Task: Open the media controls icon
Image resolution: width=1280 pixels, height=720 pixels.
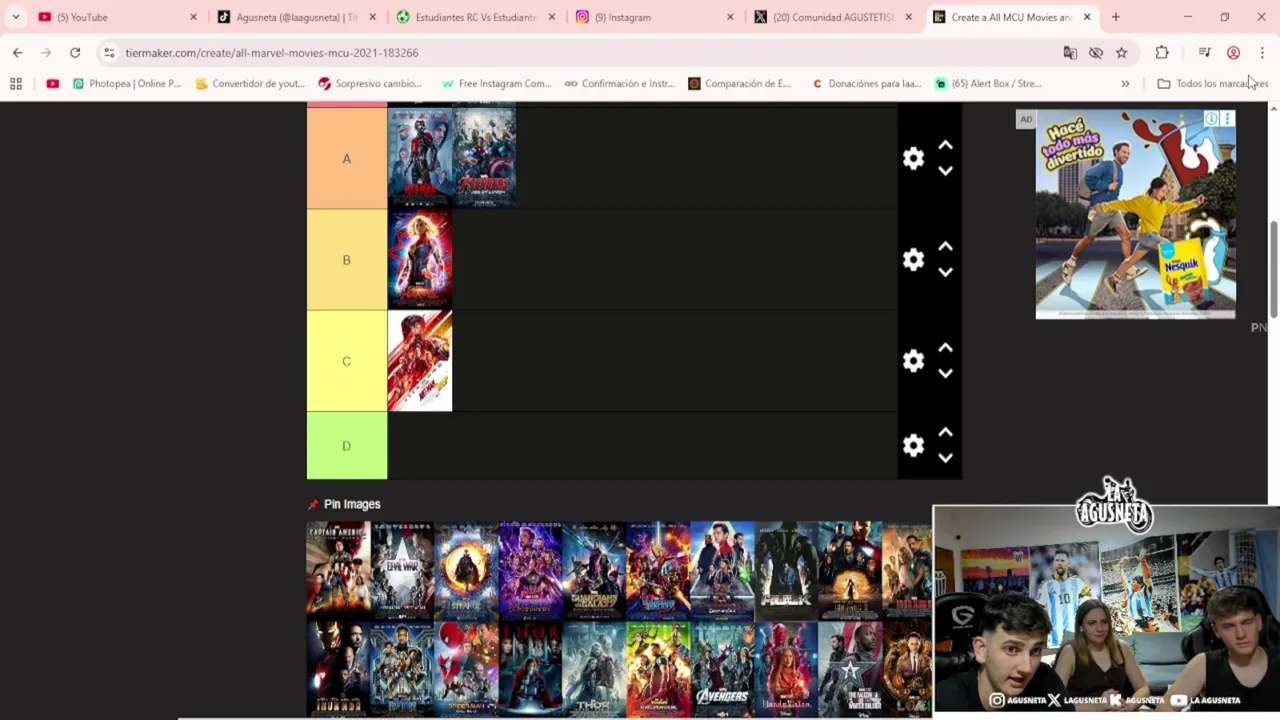Action: (1204, 53)
